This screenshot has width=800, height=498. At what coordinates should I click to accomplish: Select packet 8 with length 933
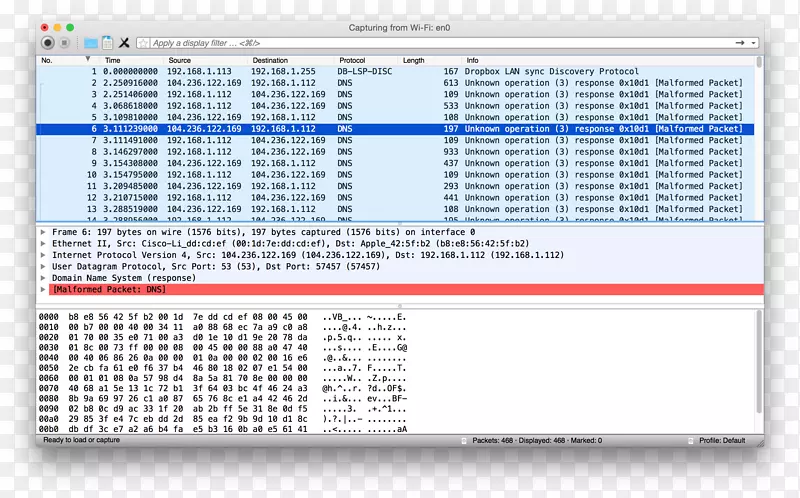click(x=395, y=152)
